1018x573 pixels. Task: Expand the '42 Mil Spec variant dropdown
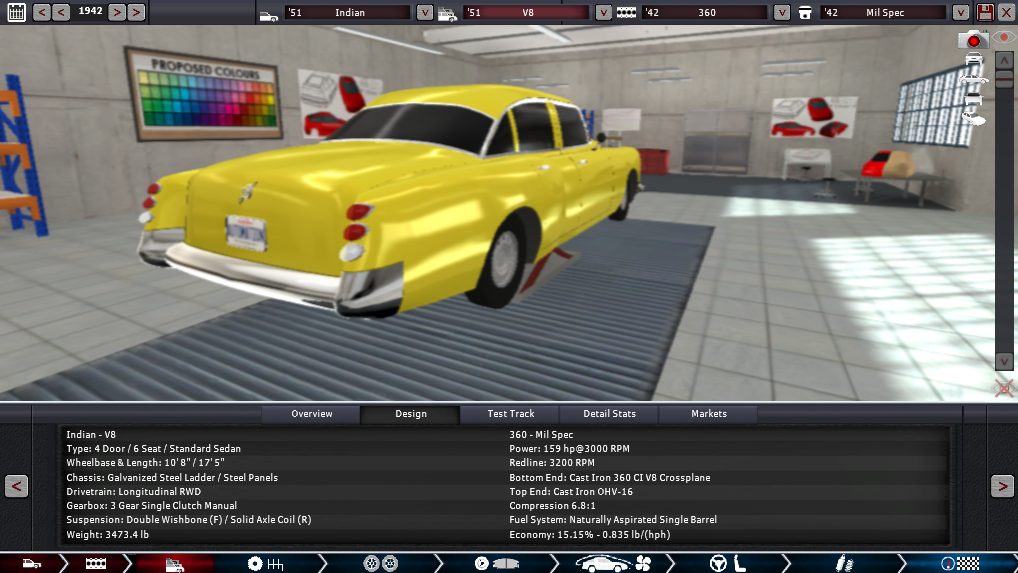coord(960,13)
